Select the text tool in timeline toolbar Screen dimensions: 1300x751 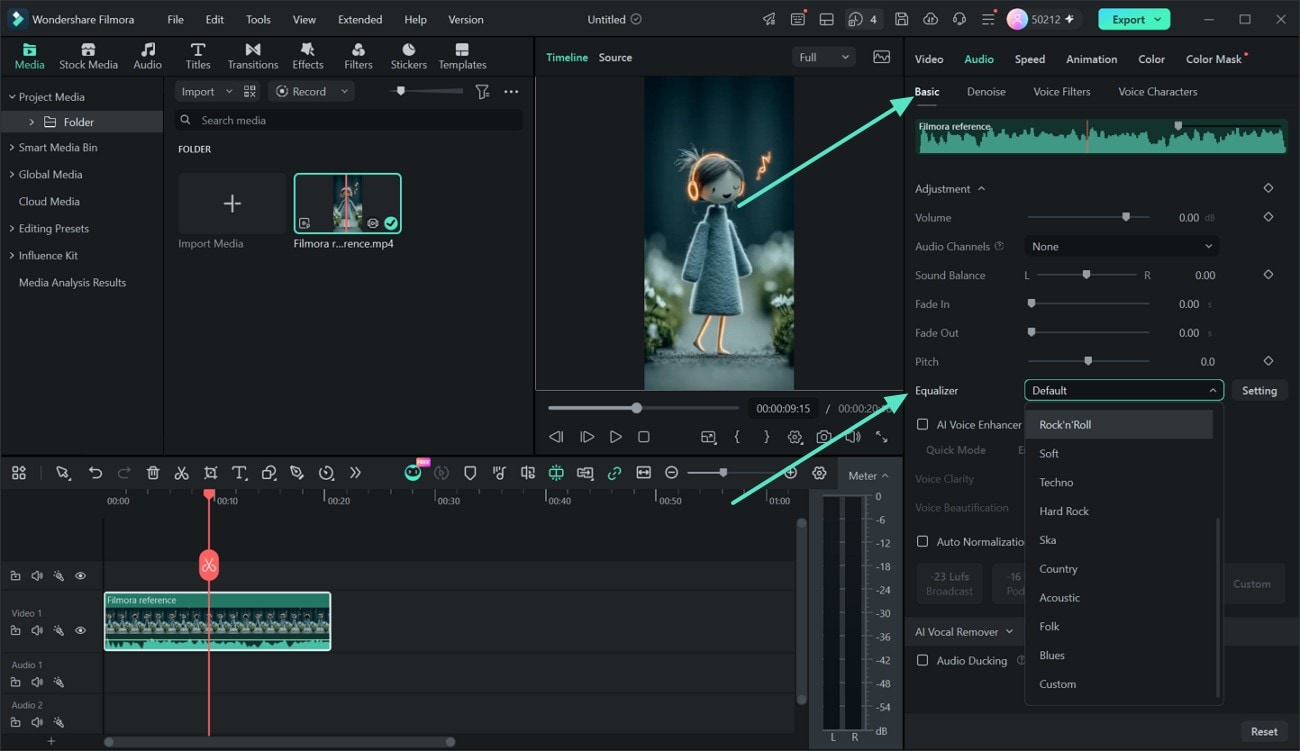(x=239, y=473)
